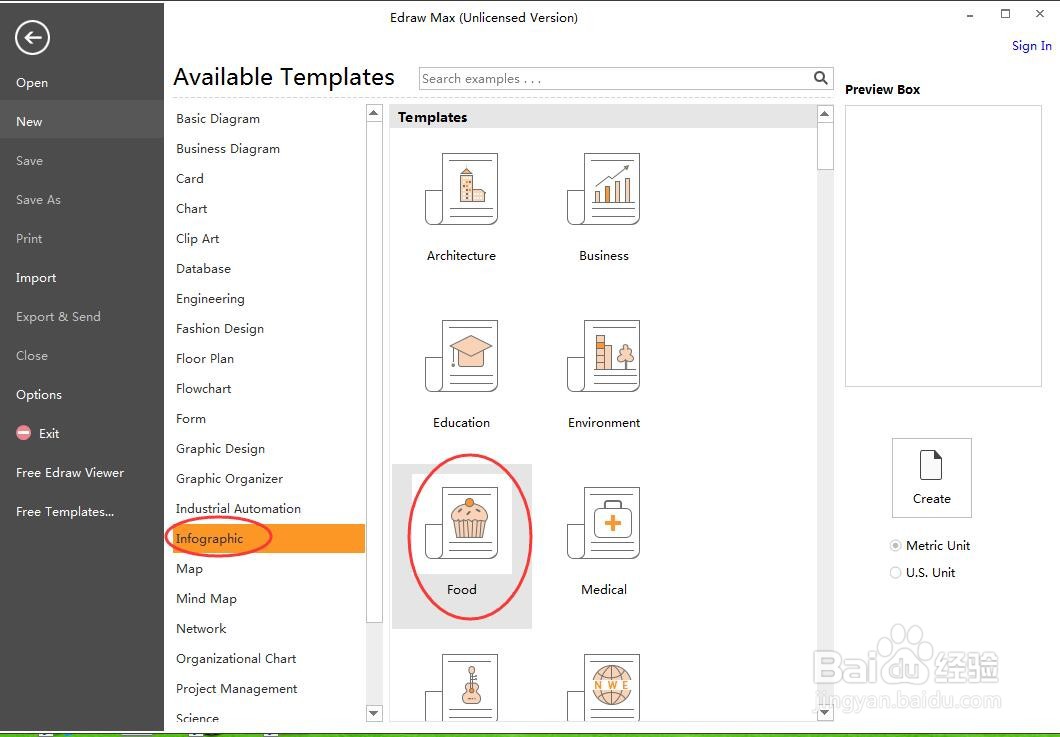Viewport: 1060px width, 737px height.
Task: Select the Infographic category
Action: tap(268, 539)
